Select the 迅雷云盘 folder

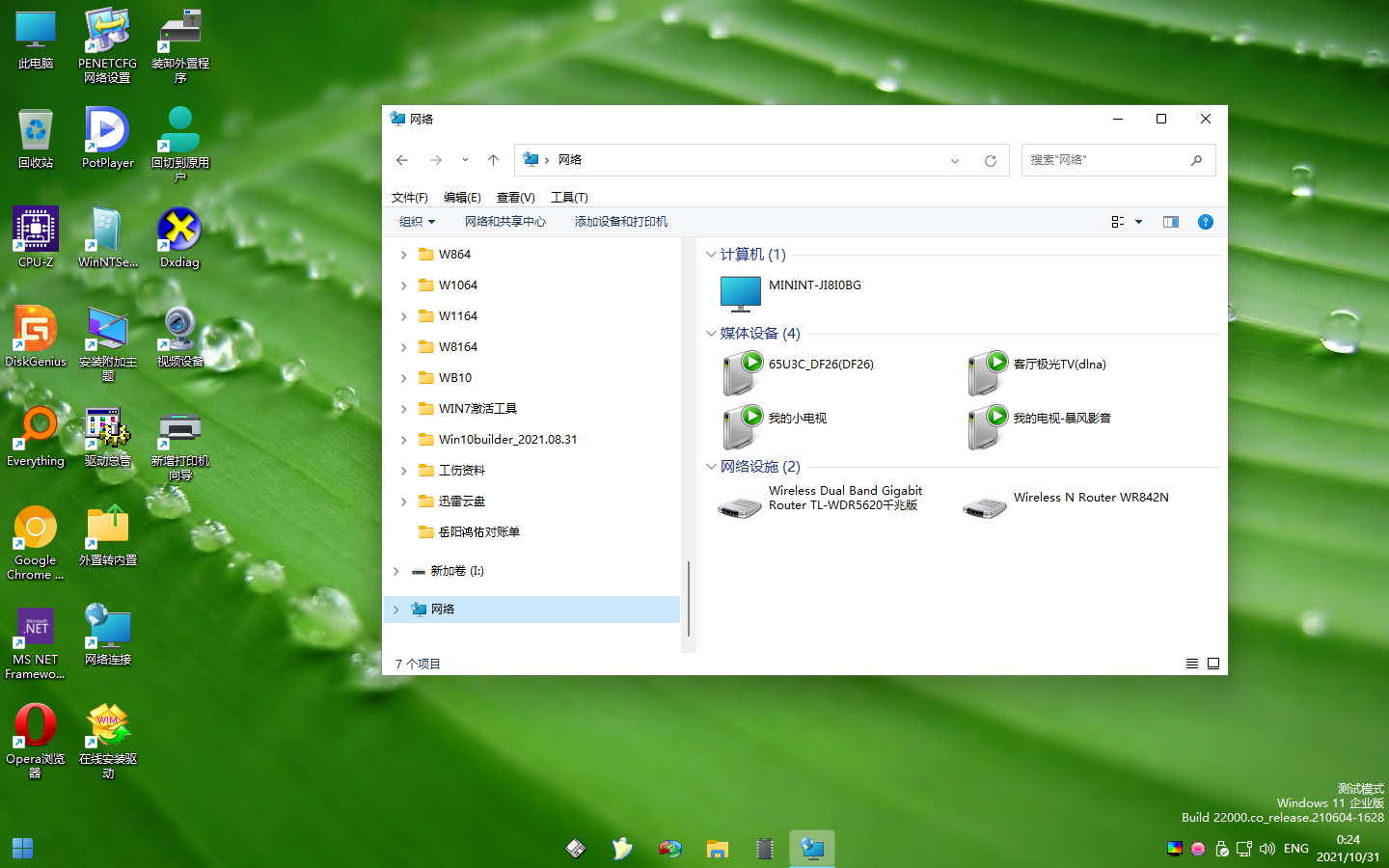pos(451,502)
